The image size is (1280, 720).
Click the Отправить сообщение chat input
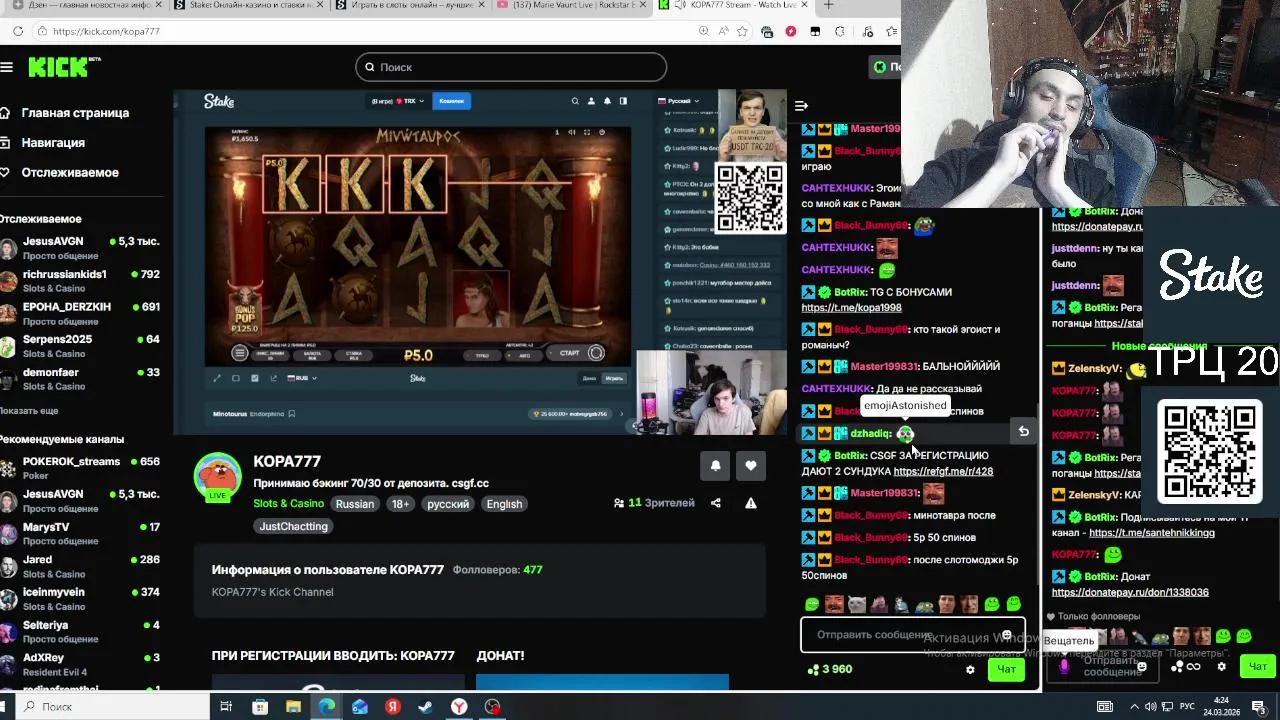912,635
